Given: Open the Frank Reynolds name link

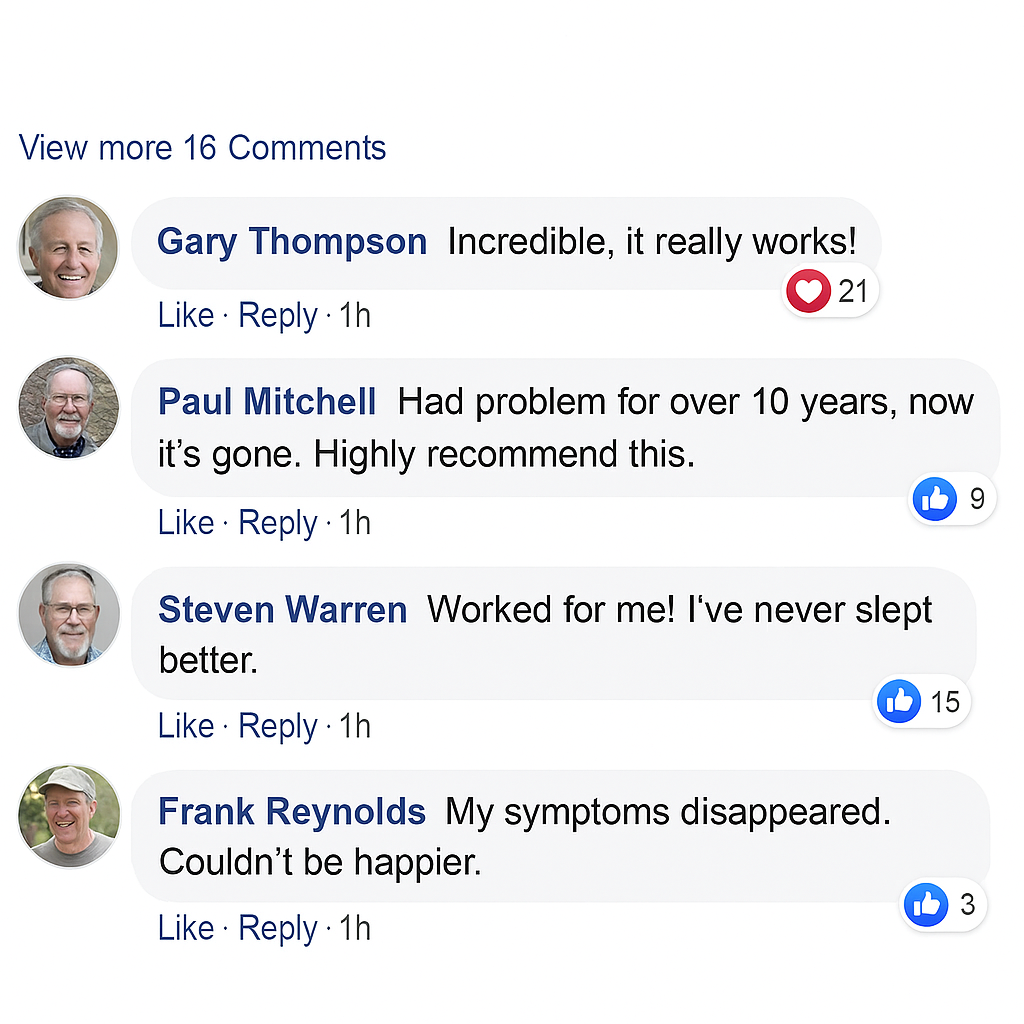Looking at the screenshot, I should point(292,812).
